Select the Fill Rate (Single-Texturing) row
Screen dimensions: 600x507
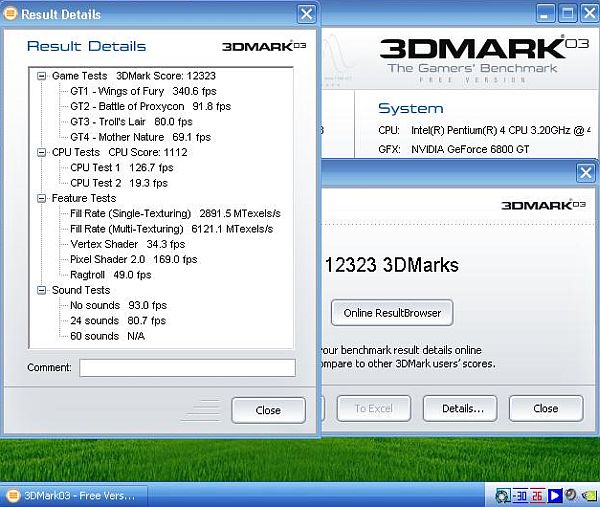[175, 214]
